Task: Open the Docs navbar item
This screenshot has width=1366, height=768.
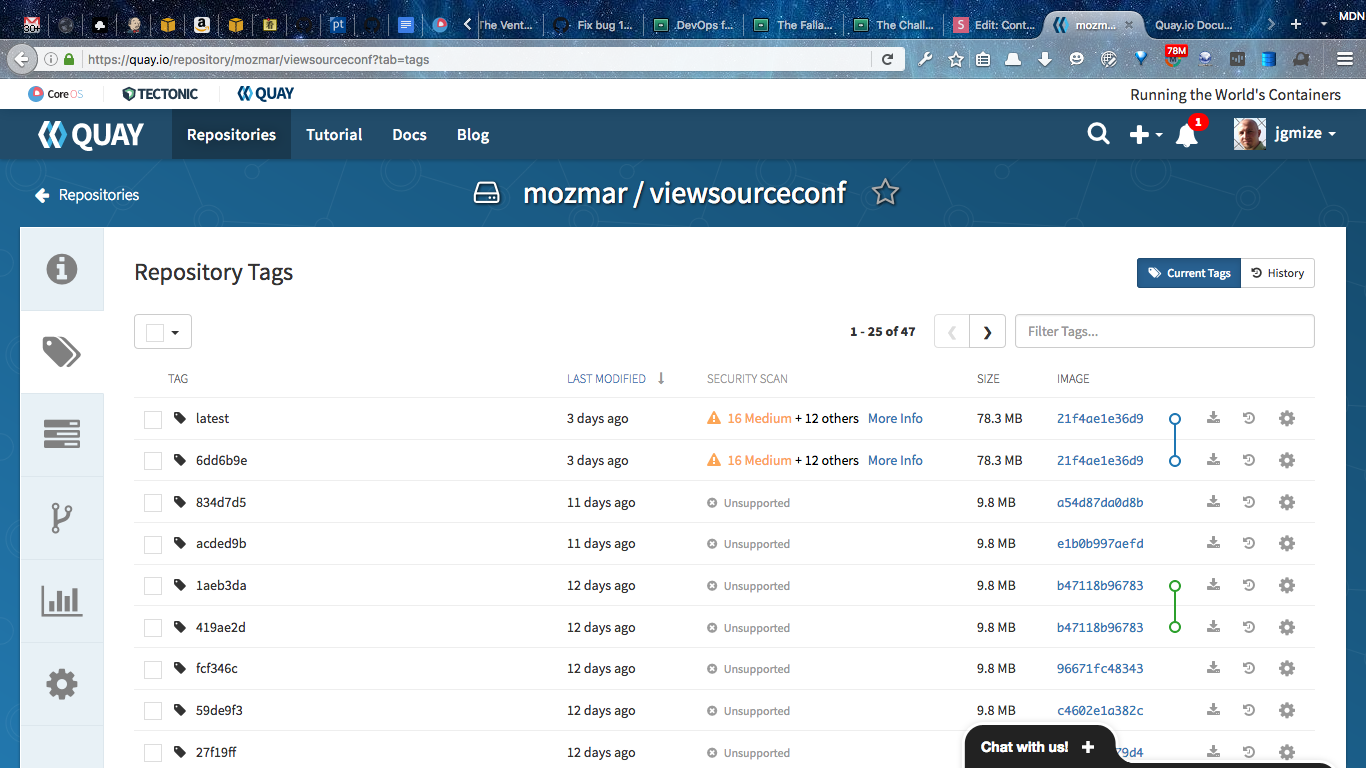Action: pyautogui.click(x=409, y=134)
